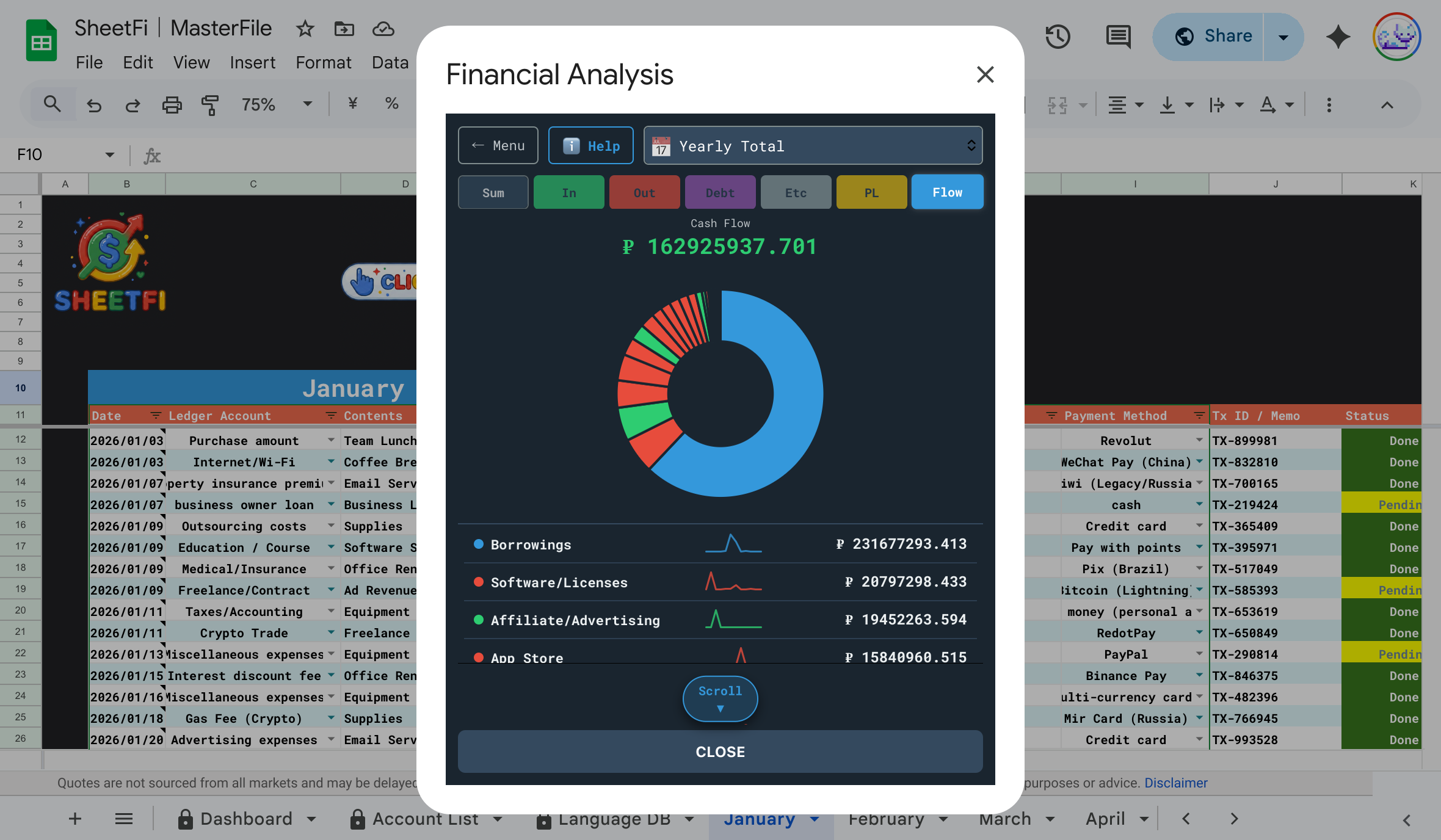Viewport: 1441px width, 840px height.
Task: Click the paint format icon
Action: (x=209, y=105)
